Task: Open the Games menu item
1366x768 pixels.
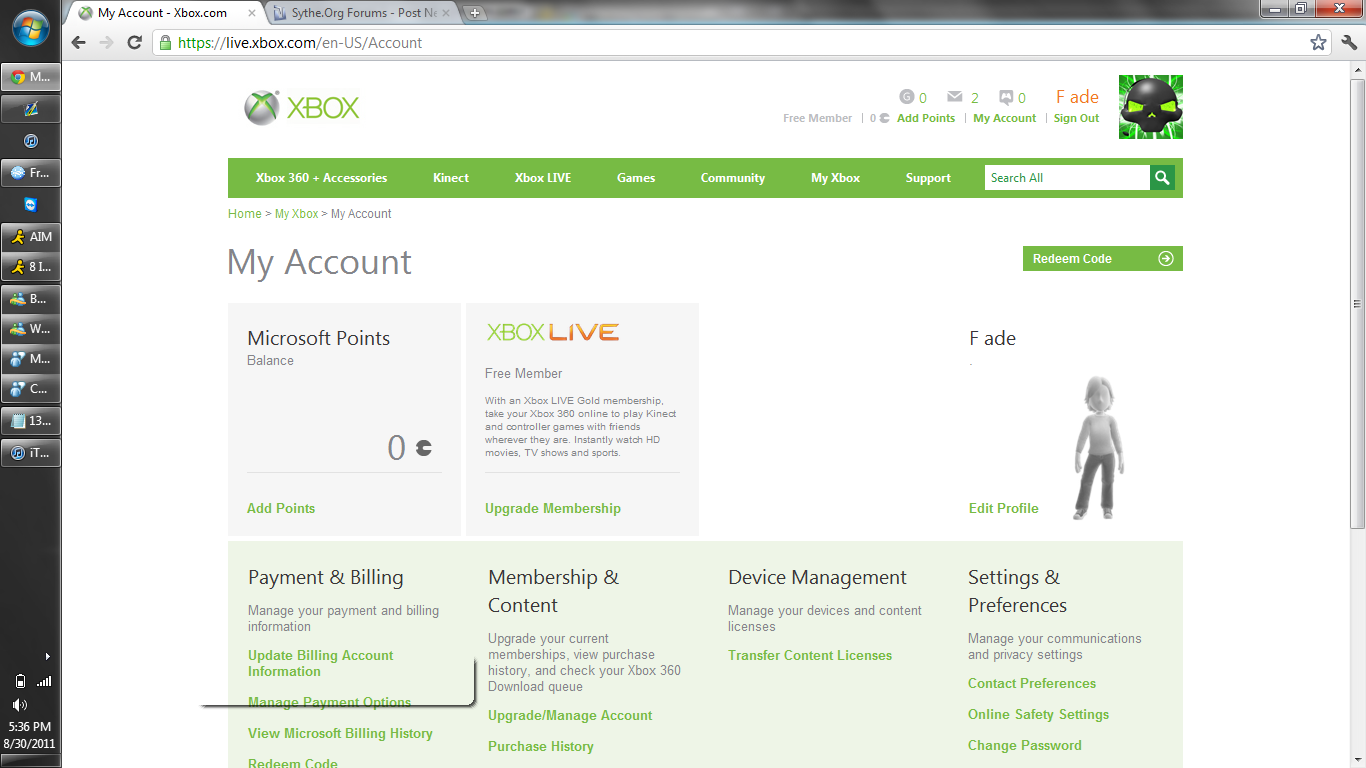Action: 636,178
